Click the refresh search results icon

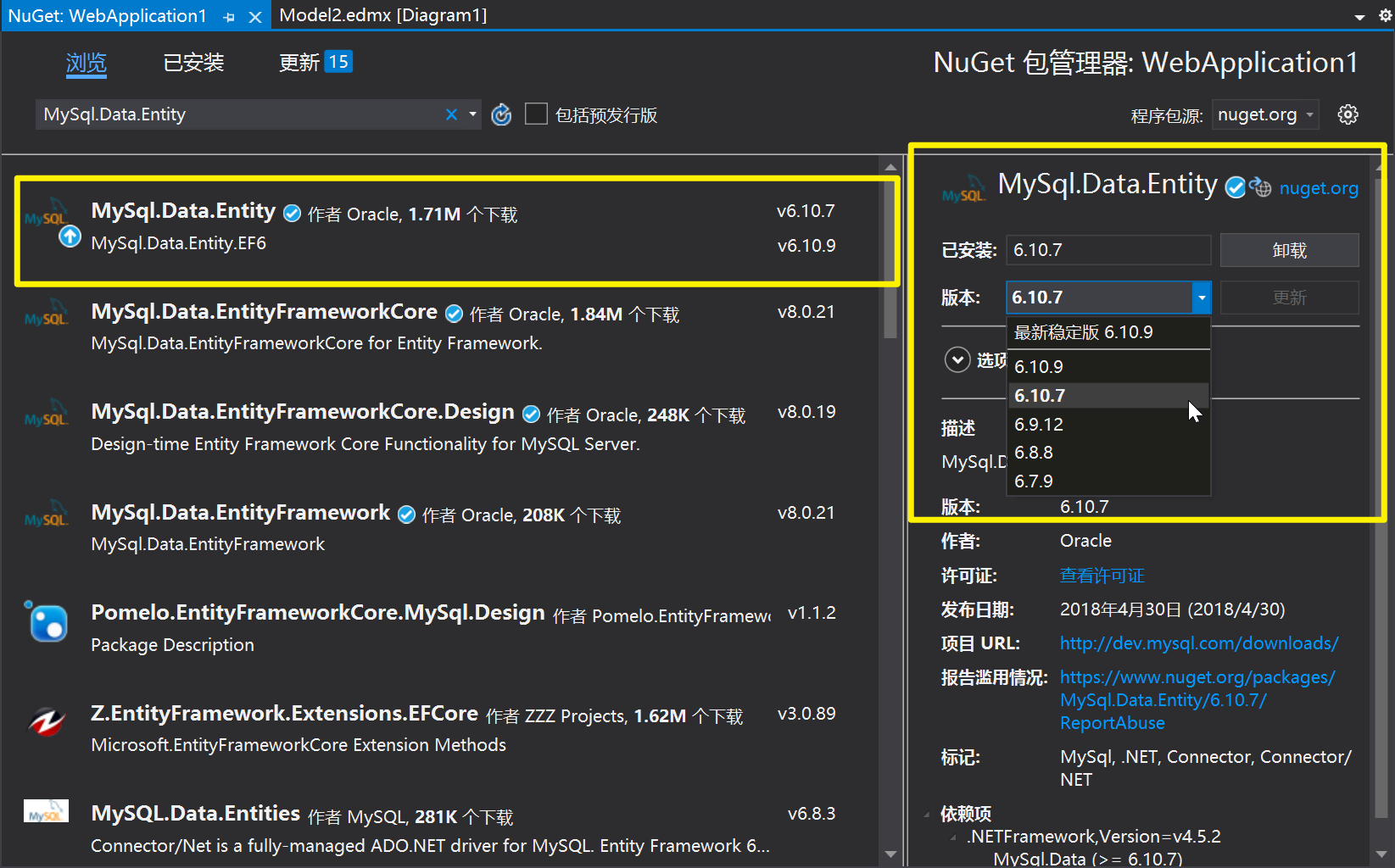point(502,114)
